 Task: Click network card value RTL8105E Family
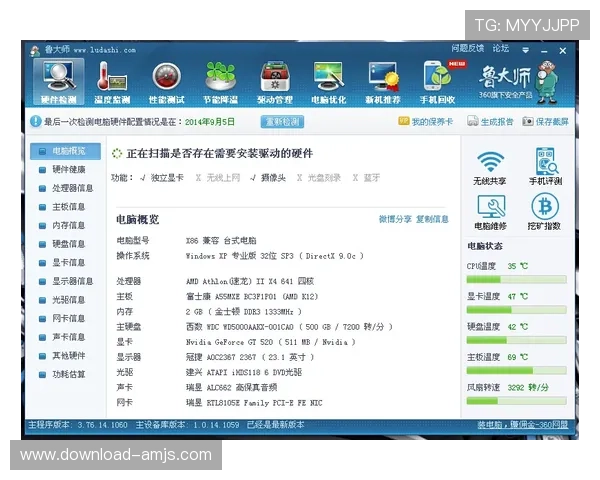click(254, 403)
